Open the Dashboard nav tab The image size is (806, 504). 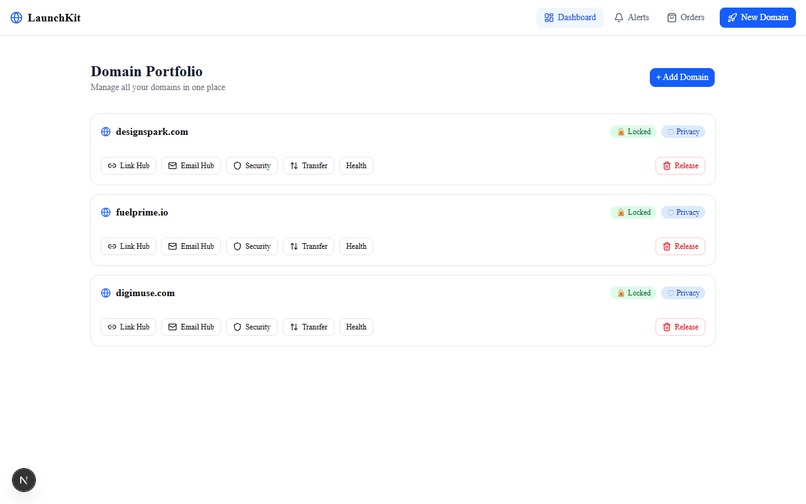(x=570, y=17)
